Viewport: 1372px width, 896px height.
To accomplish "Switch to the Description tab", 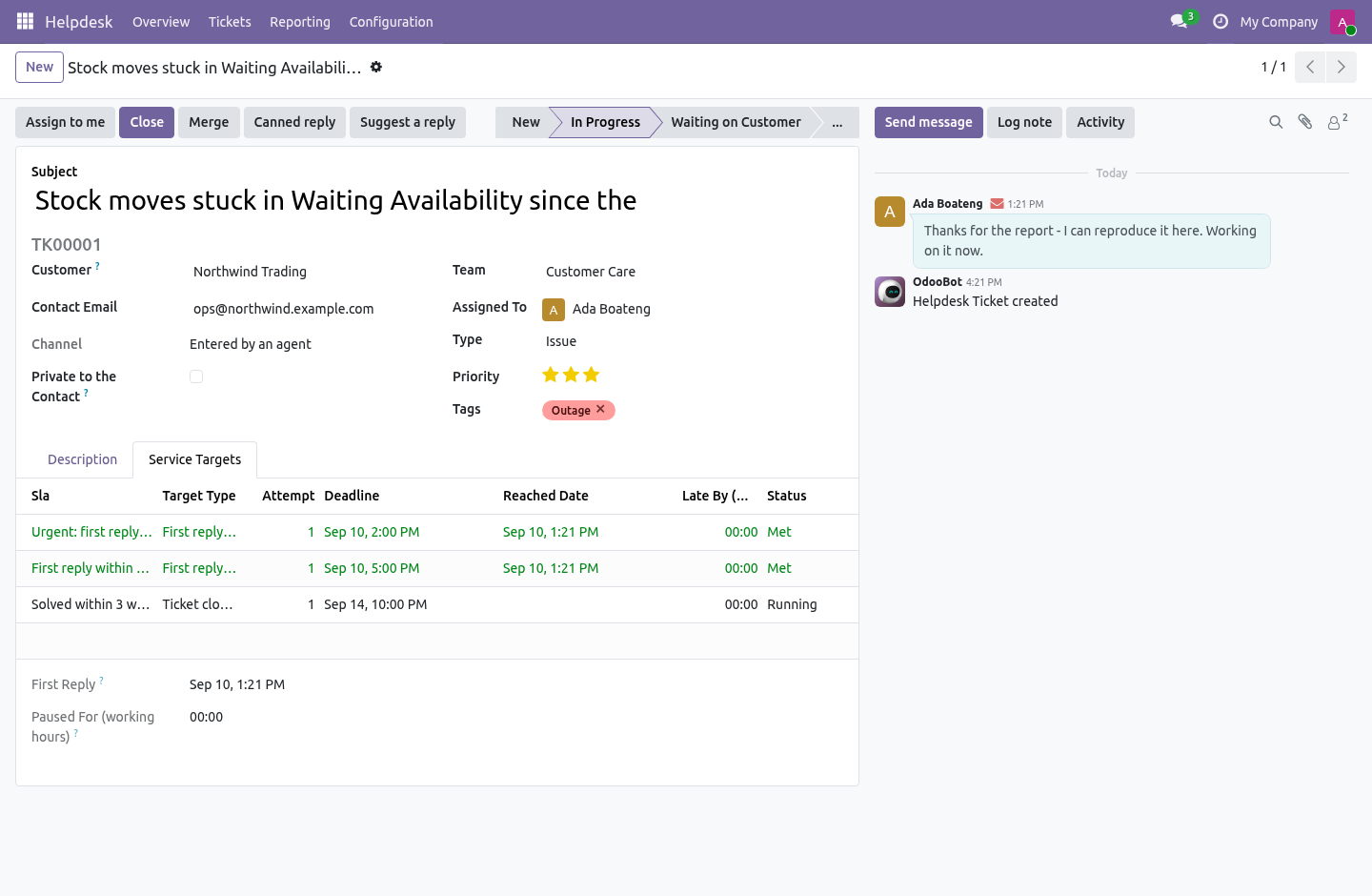I will 83,459.
